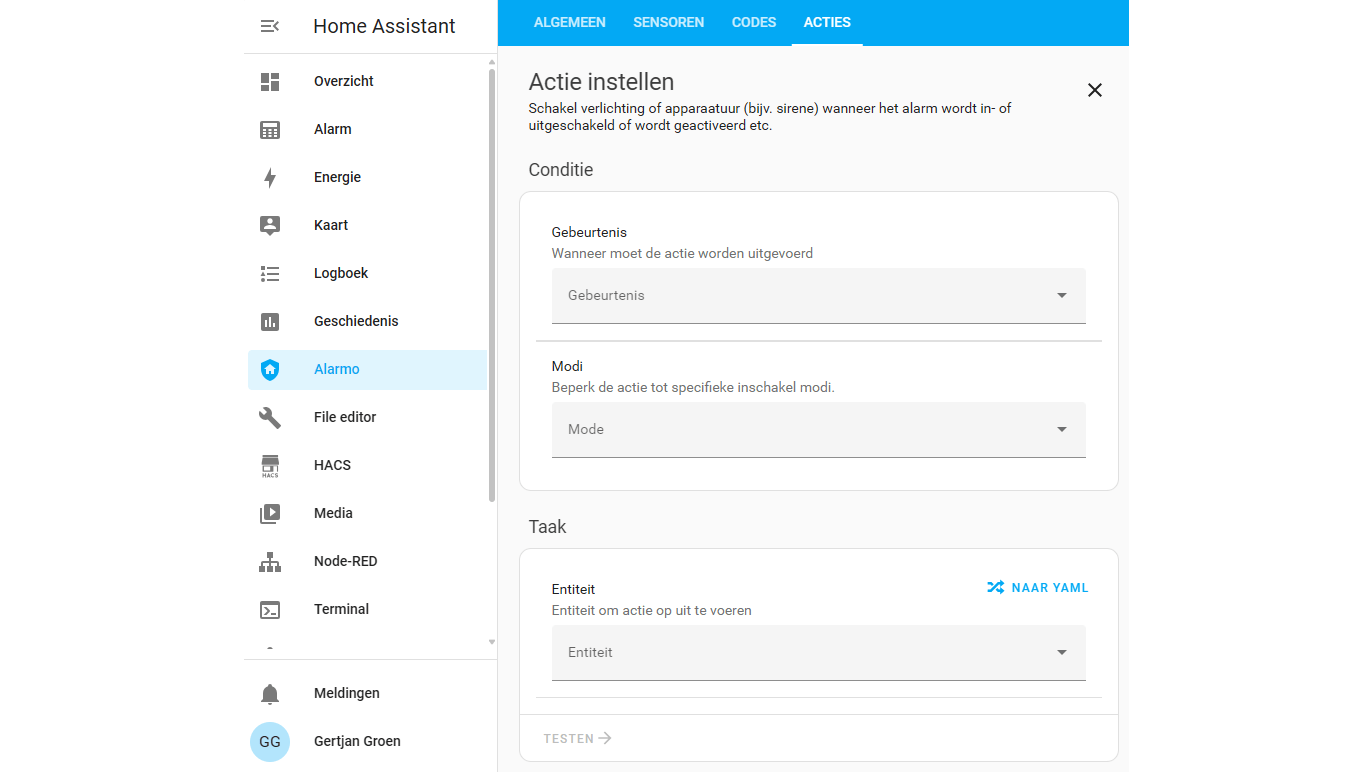
Task: Go to the Algemeen tab
Action: click(x=569, y=22)
